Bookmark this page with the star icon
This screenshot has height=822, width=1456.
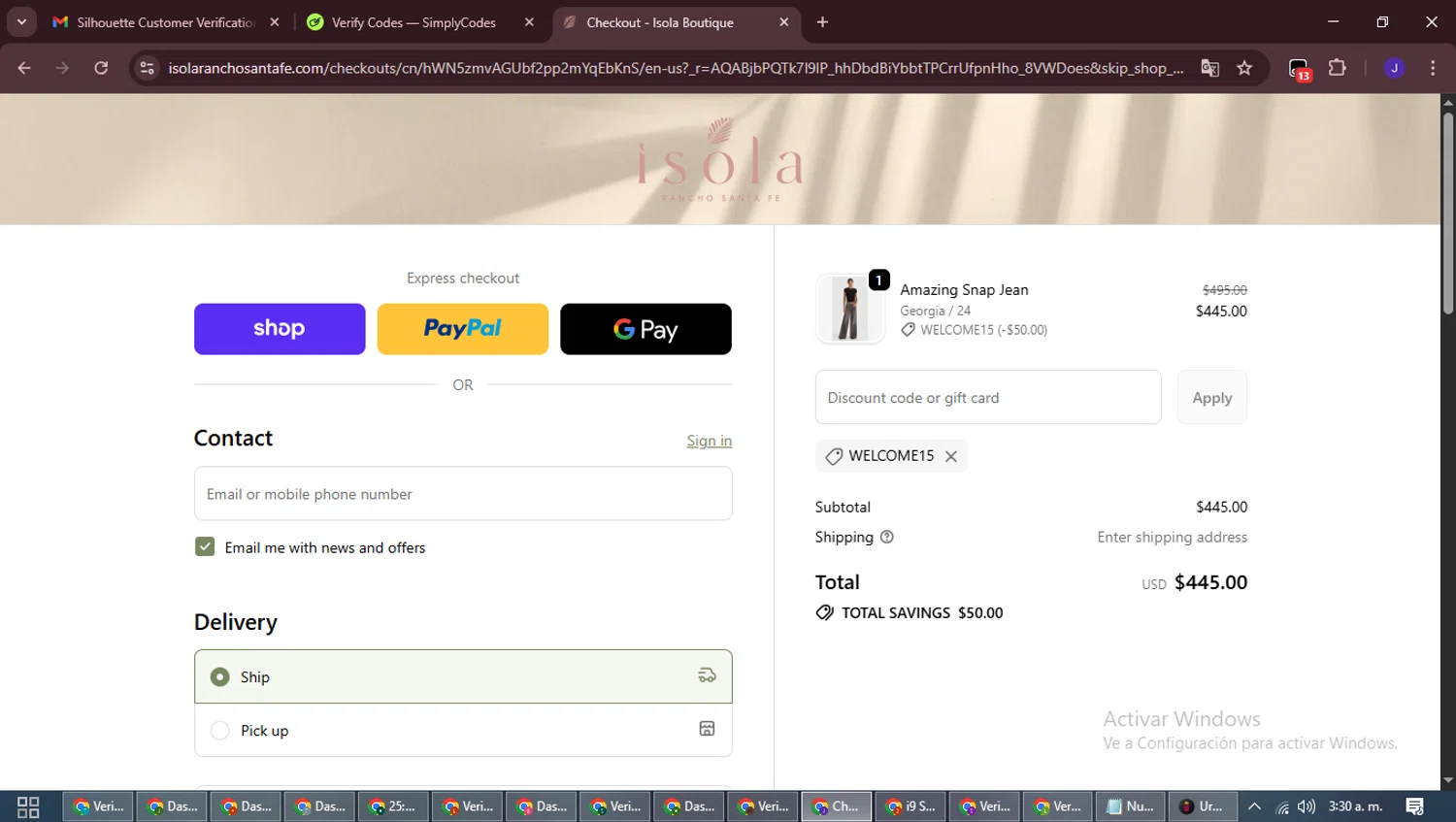[x=1244, y=68]
